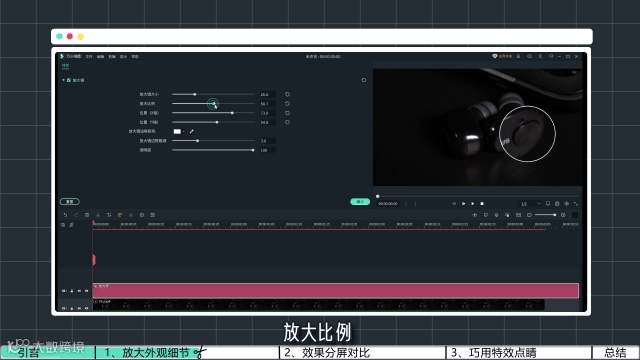Screen dimensions: 640x360
Task: Uncheck the 放大镜 effect checkbox
Action: click(69, 80)
